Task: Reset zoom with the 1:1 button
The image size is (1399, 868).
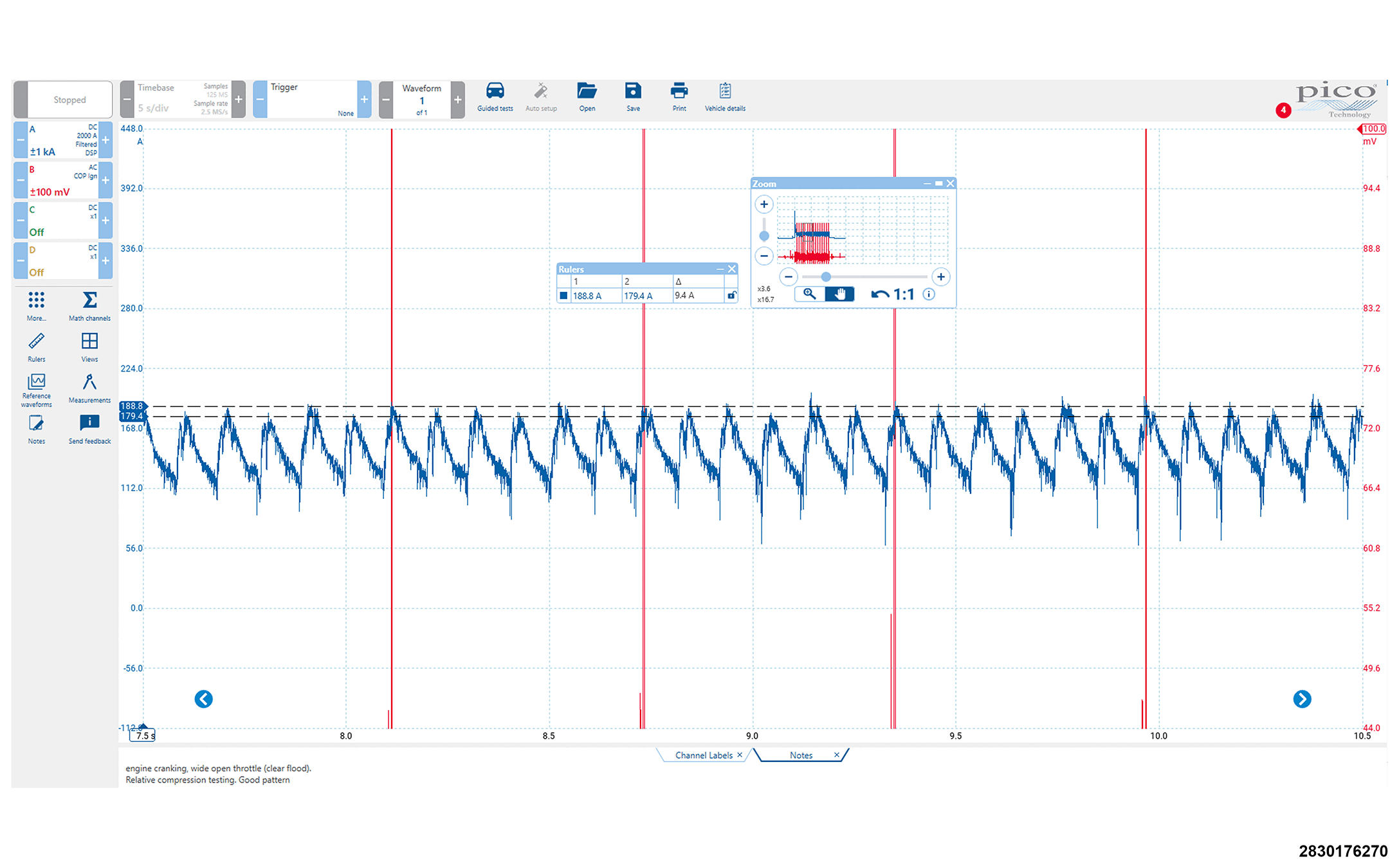Action: [893, 294]
